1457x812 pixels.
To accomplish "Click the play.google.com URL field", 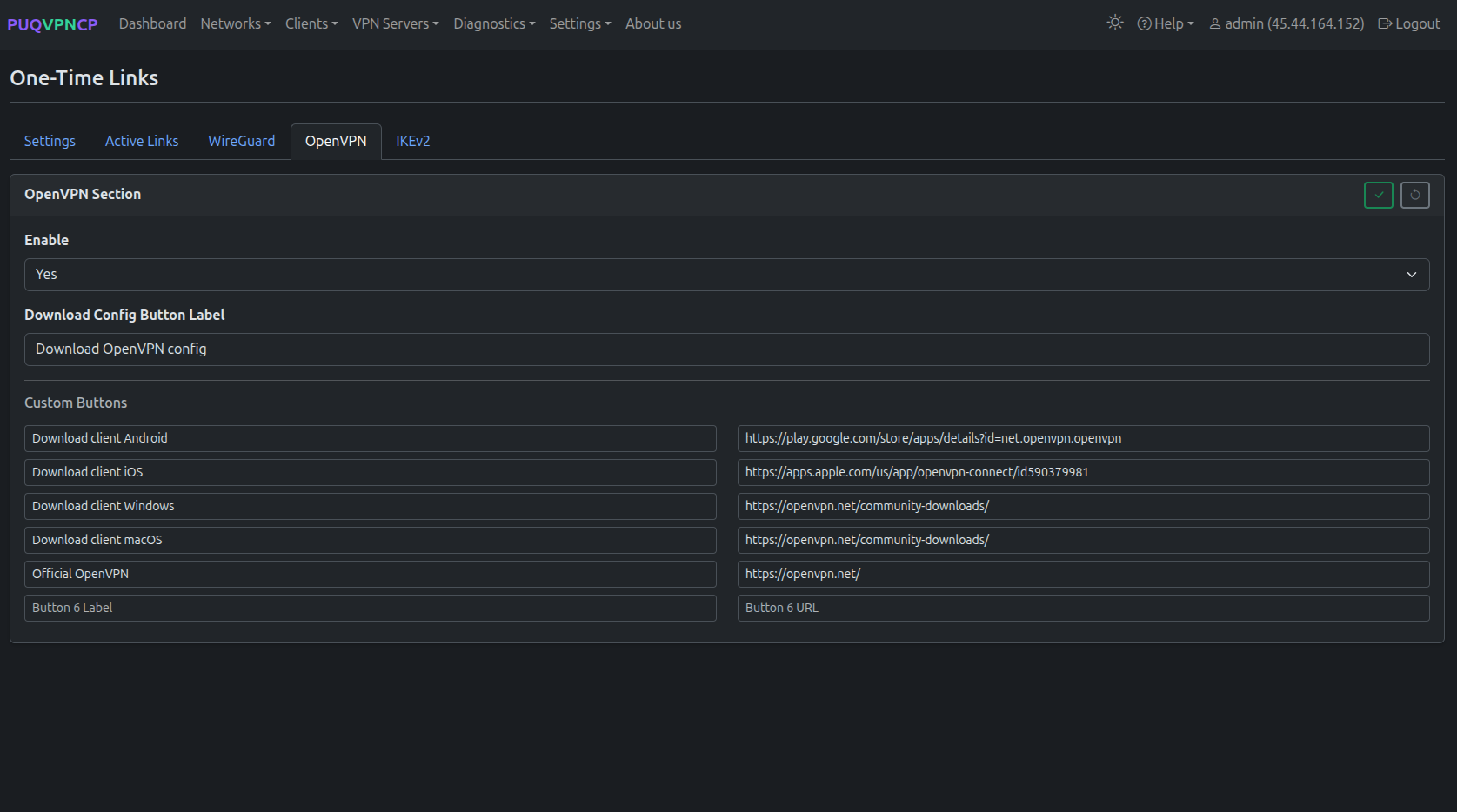I will (1084, 438).
